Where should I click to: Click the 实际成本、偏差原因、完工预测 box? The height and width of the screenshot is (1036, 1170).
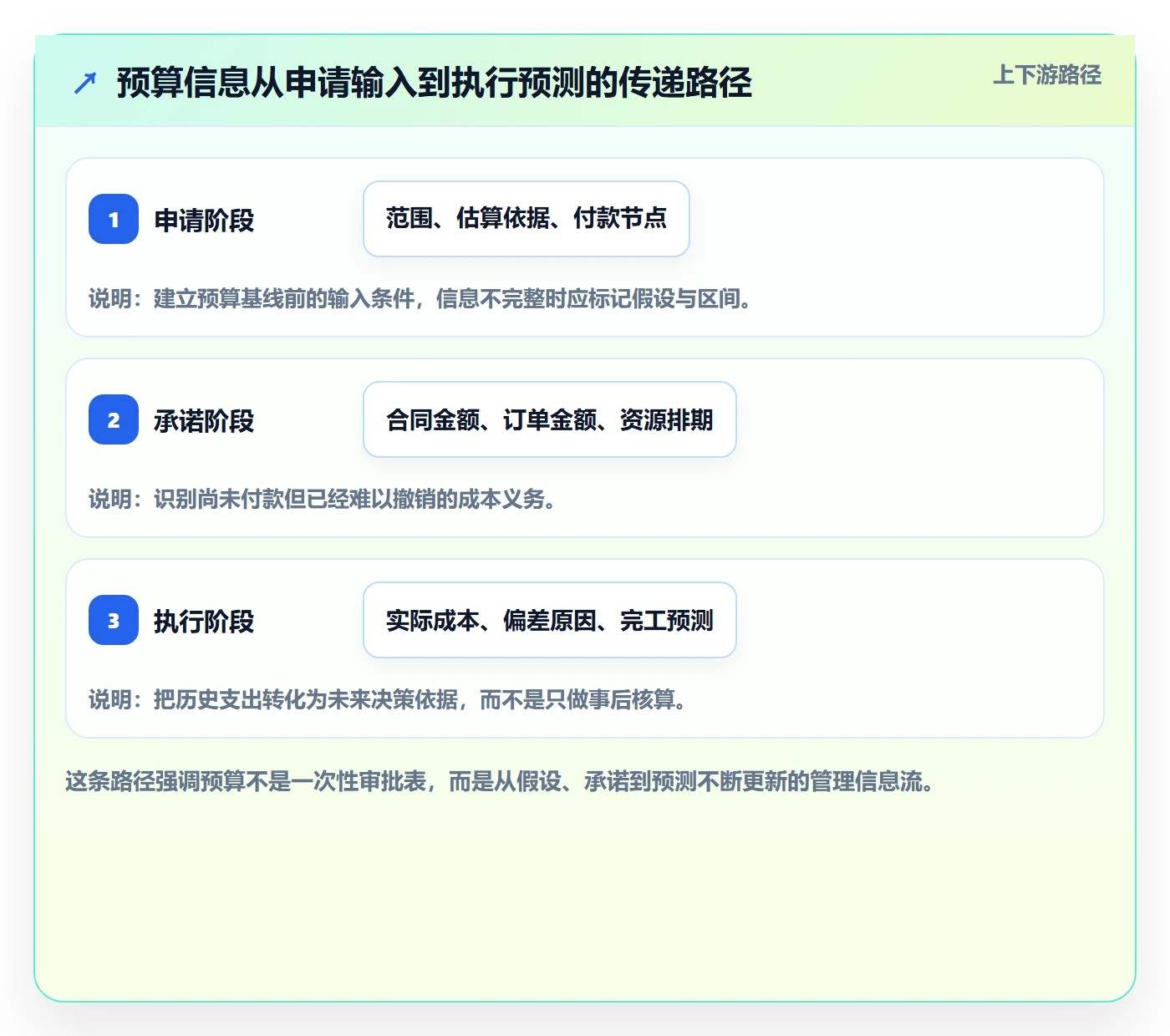point(550,620)
